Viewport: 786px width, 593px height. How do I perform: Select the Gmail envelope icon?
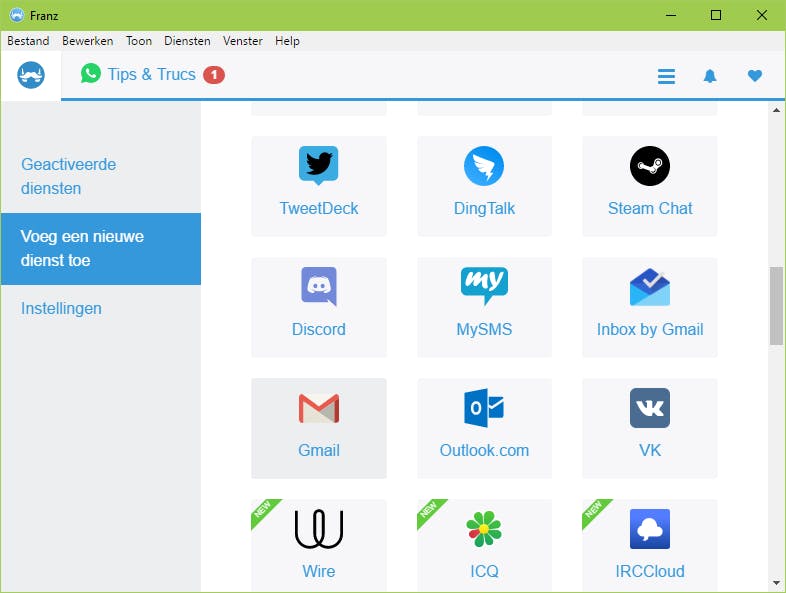tap(319, 408)
